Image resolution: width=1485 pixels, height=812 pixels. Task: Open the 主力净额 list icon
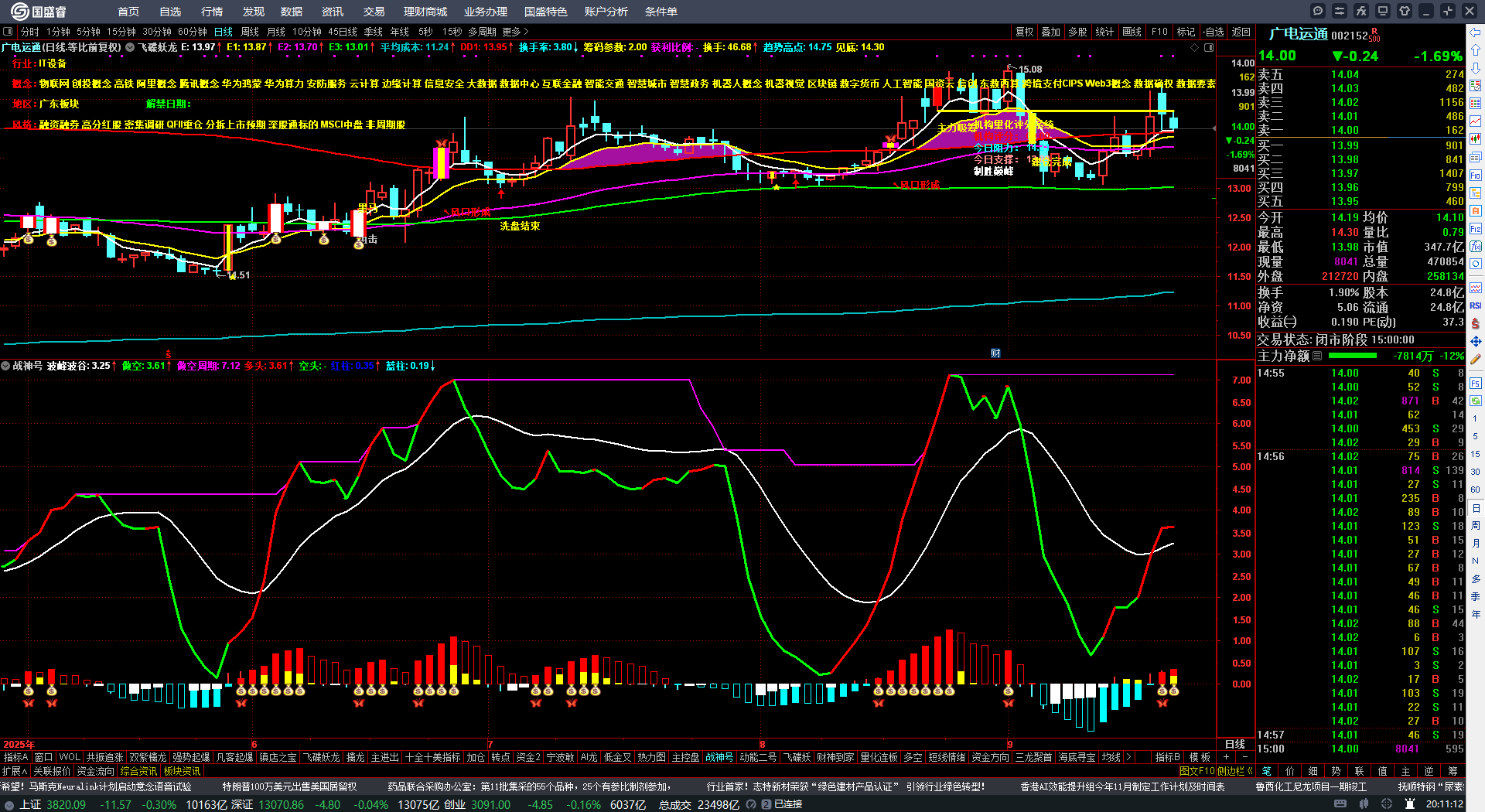1317,356
